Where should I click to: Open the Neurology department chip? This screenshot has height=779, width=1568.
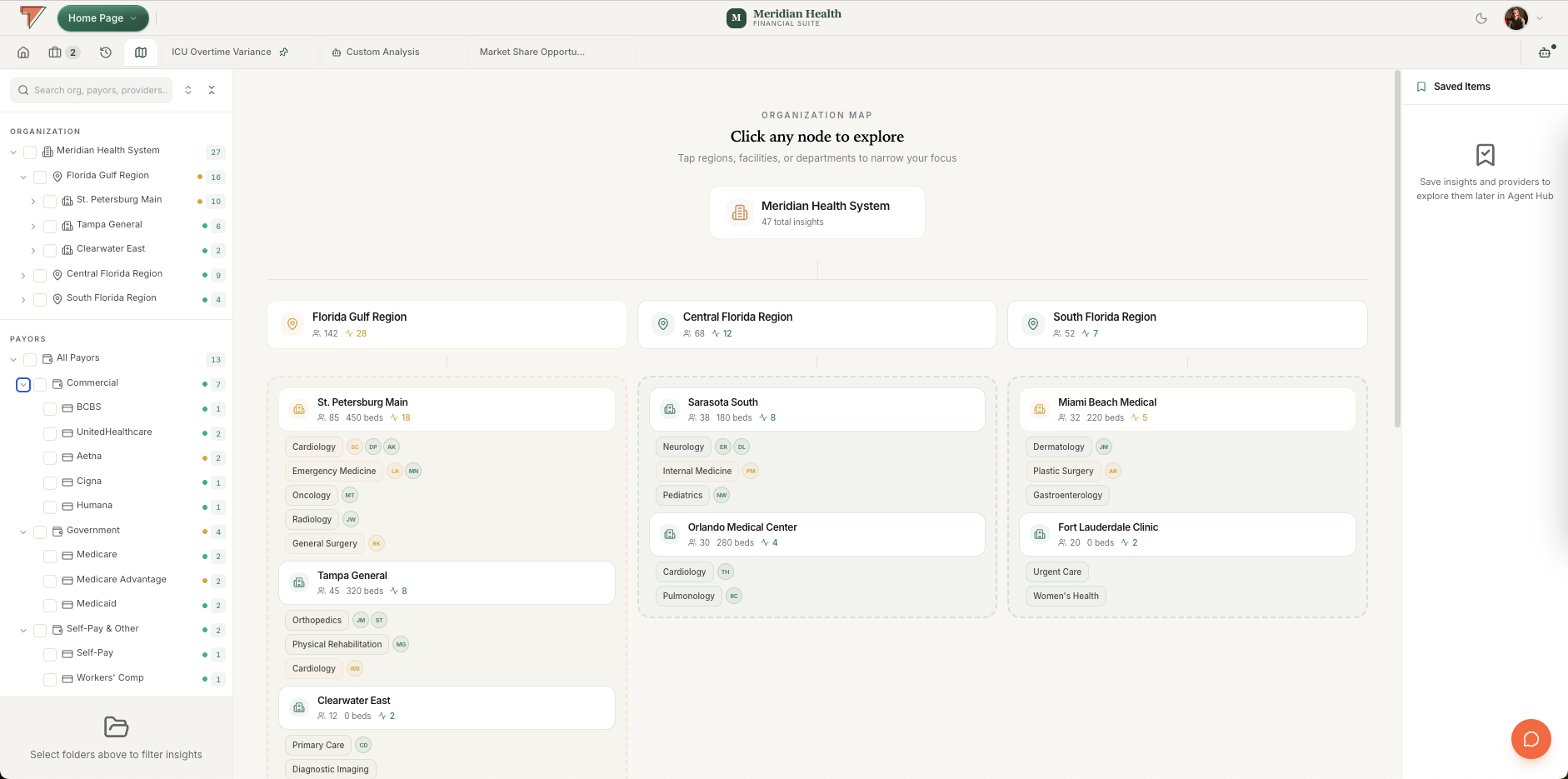tap(683, 447)
